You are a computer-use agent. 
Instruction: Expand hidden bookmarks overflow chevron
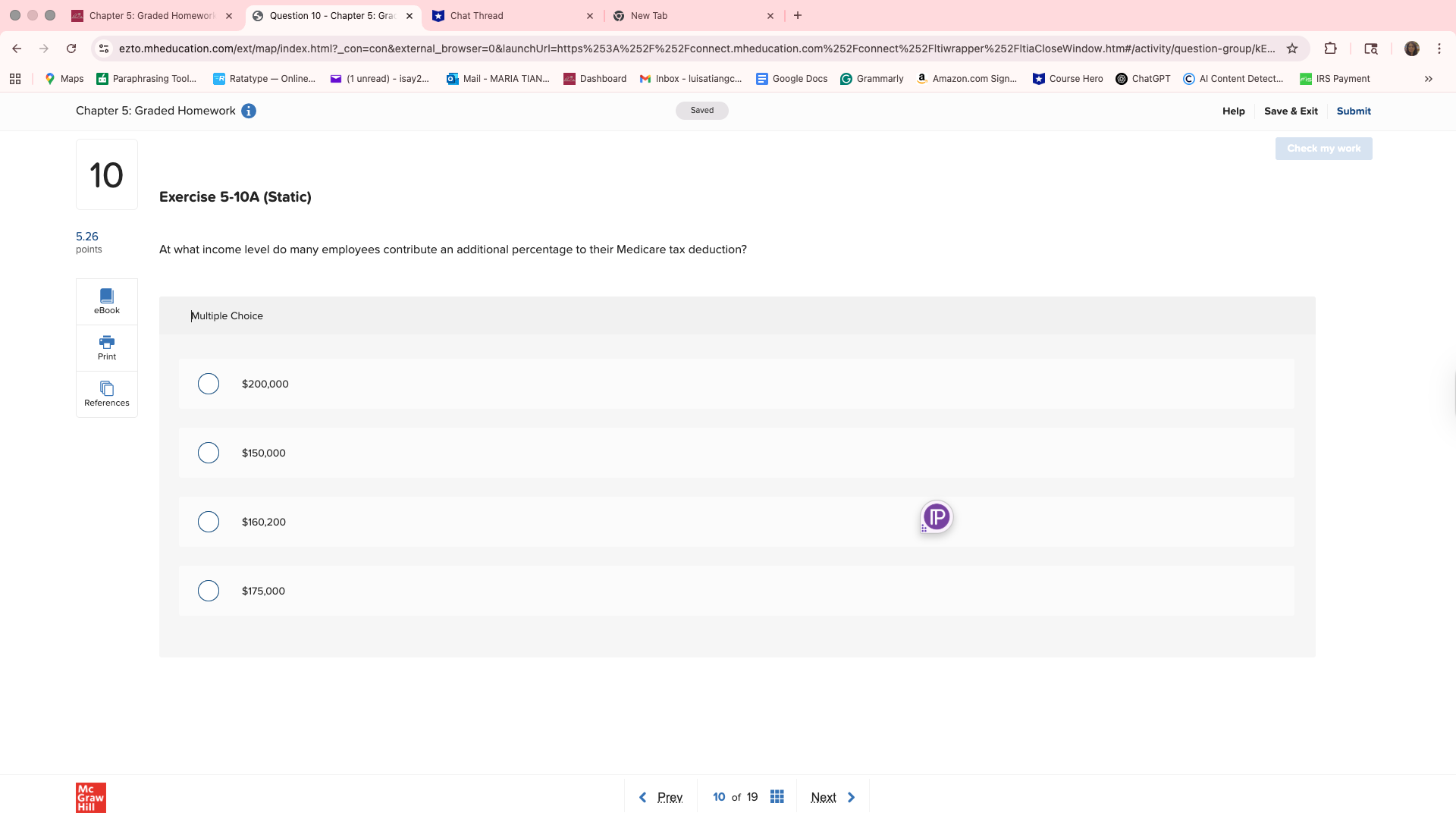point(1428,79)
